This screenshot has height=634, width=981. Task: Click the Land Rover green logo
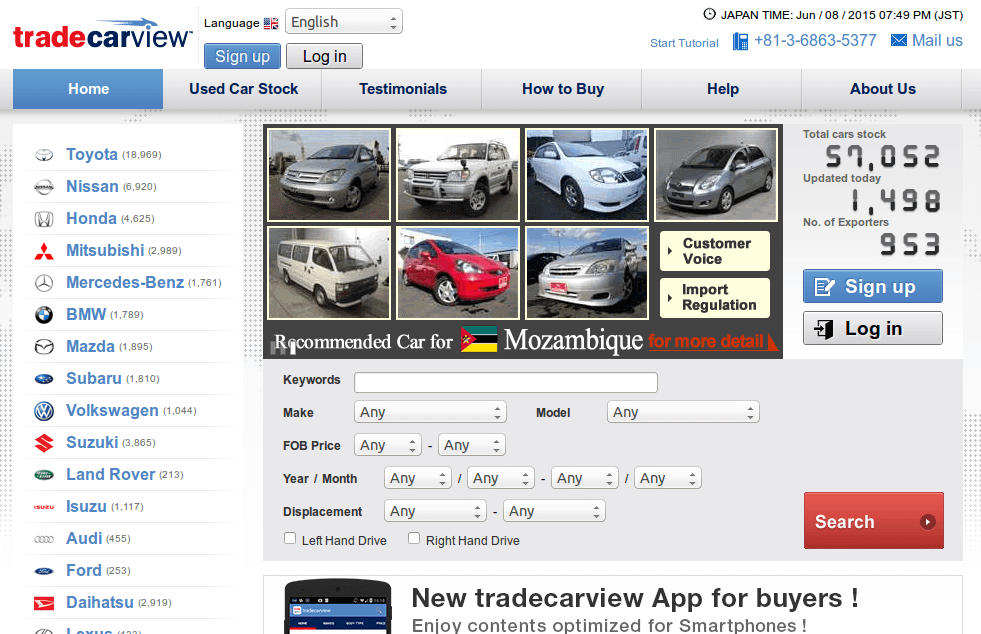coord(44,474)
